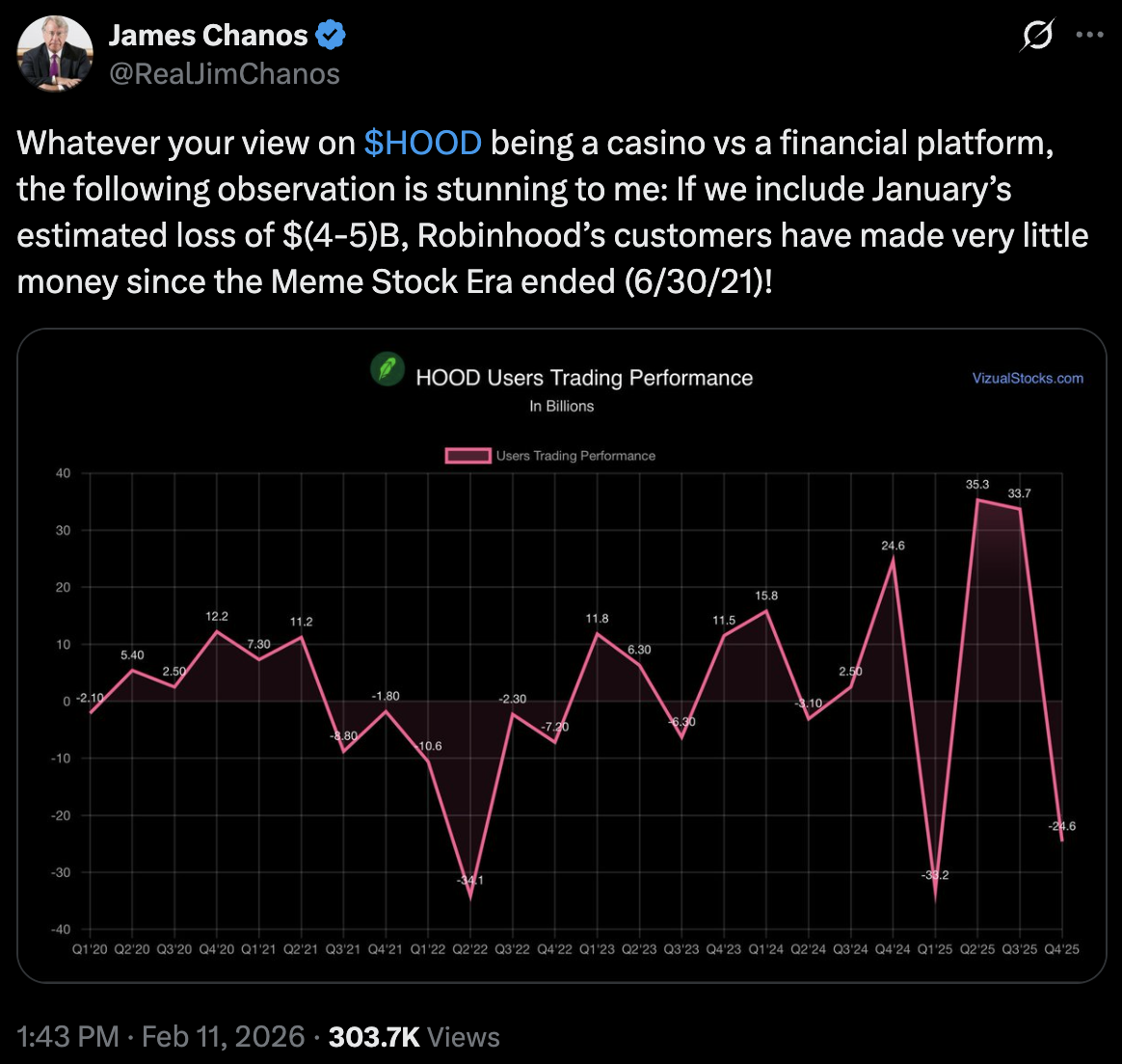Click the Q4'25 x-axis label

click(1061, 949)
